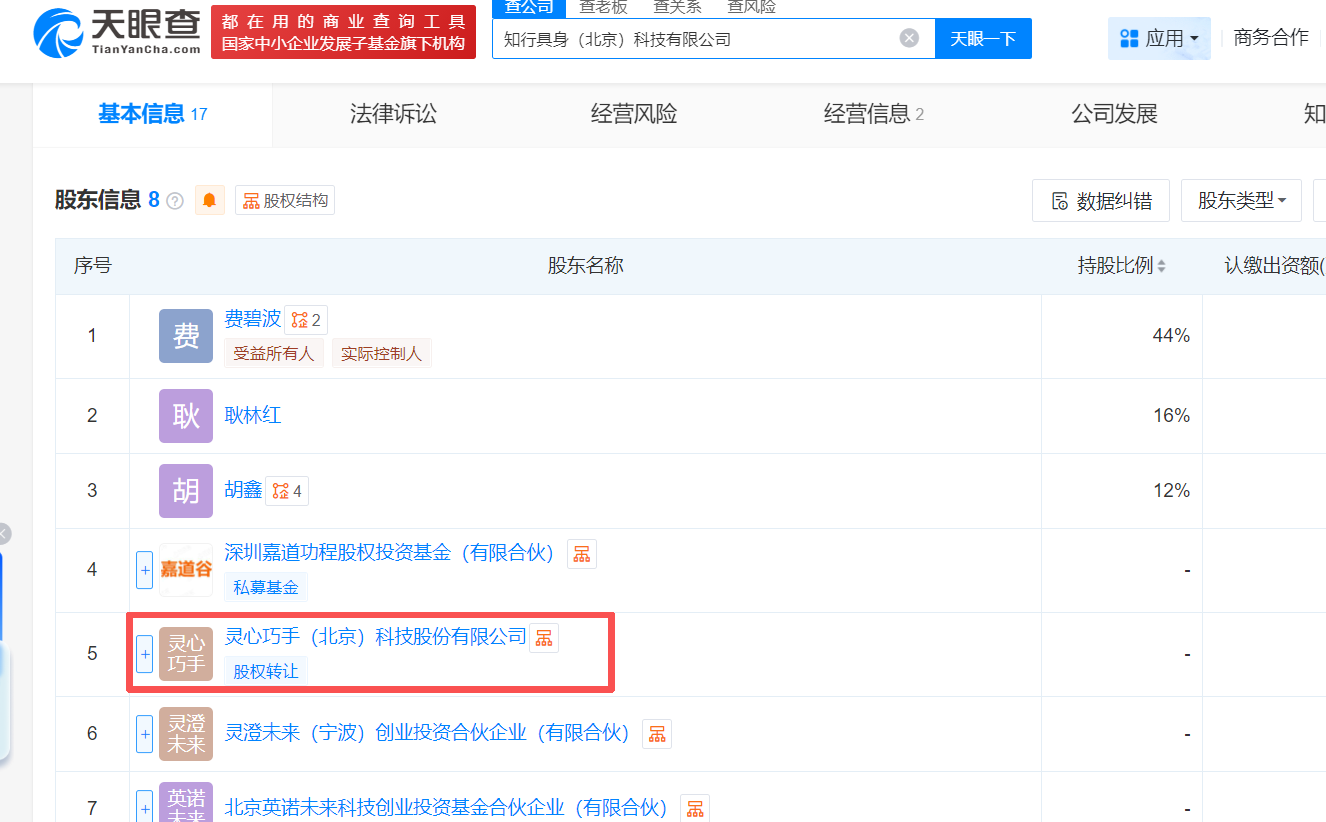The width and height of the screenshot is (1326, 822).
Task: Click the relation icon with 4 beside 胡鑫
Action: pyautogui.click(x=287, y=491)
